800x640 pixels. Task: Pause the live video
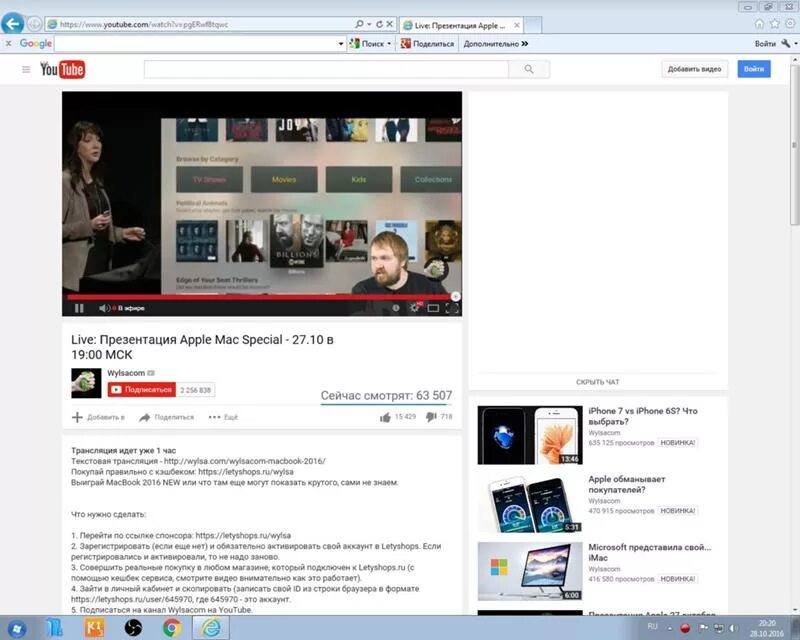pyautogui.click(x=79, y=308)
